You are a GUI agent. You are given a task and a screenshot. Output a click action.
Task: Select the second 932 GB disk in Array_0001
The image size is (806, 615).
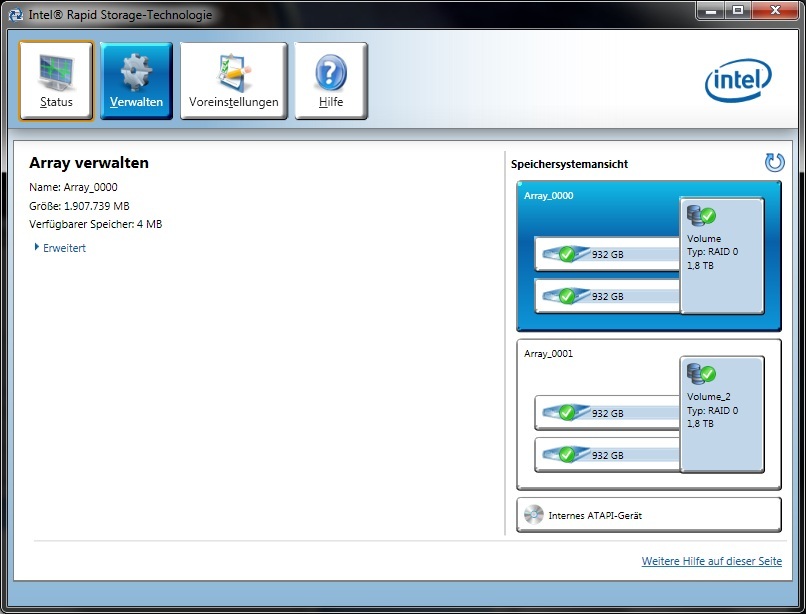click(607, 455)
